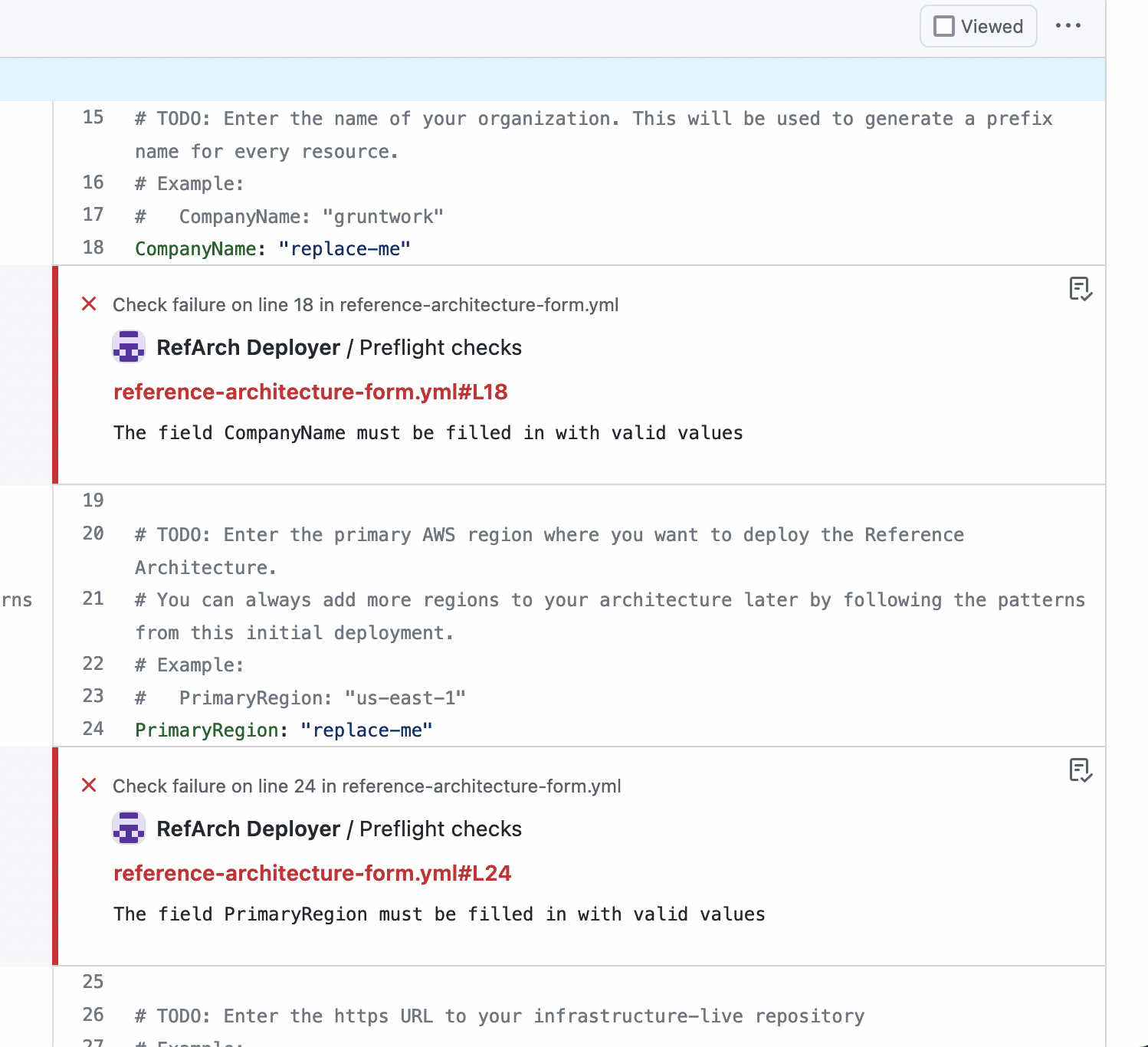The width and height of the screenshot is (1148, 1047).
Task: Click the PrimaryRegion: "replace-me" code line
Action: (x=283, y=730)
